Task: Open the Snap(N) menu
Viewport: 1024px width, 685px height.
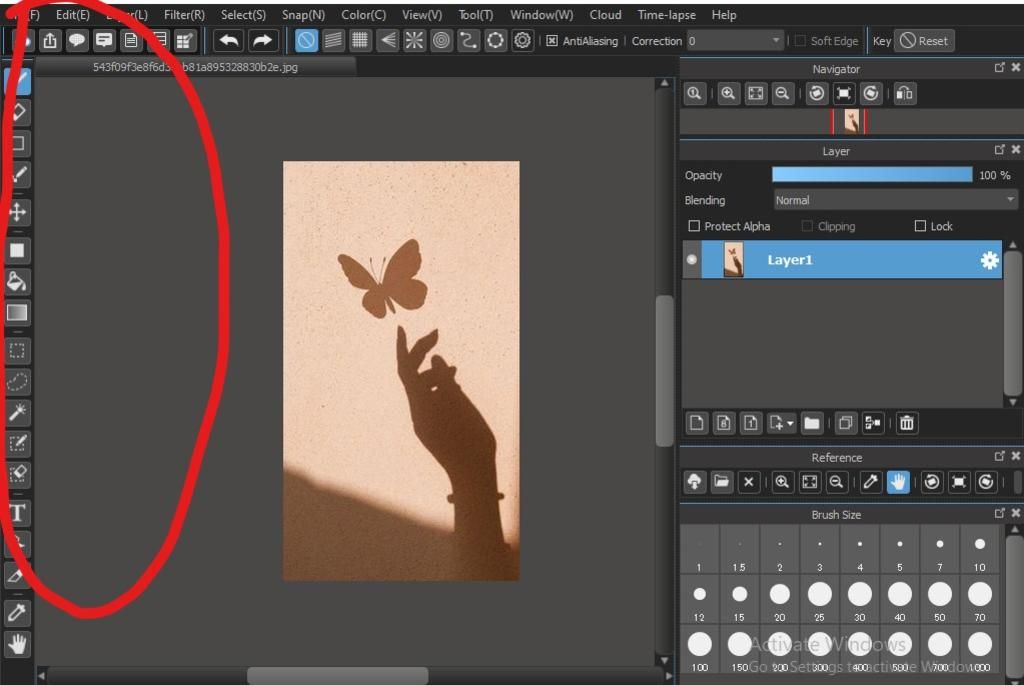Action: (x=303, y=14)
